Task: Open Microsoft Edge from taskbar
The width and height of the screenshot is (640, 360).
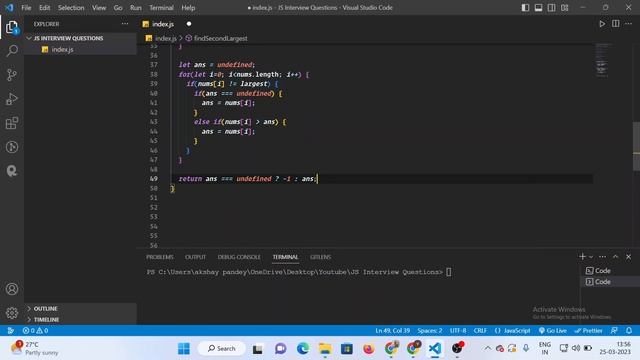Action: point(303,349)
